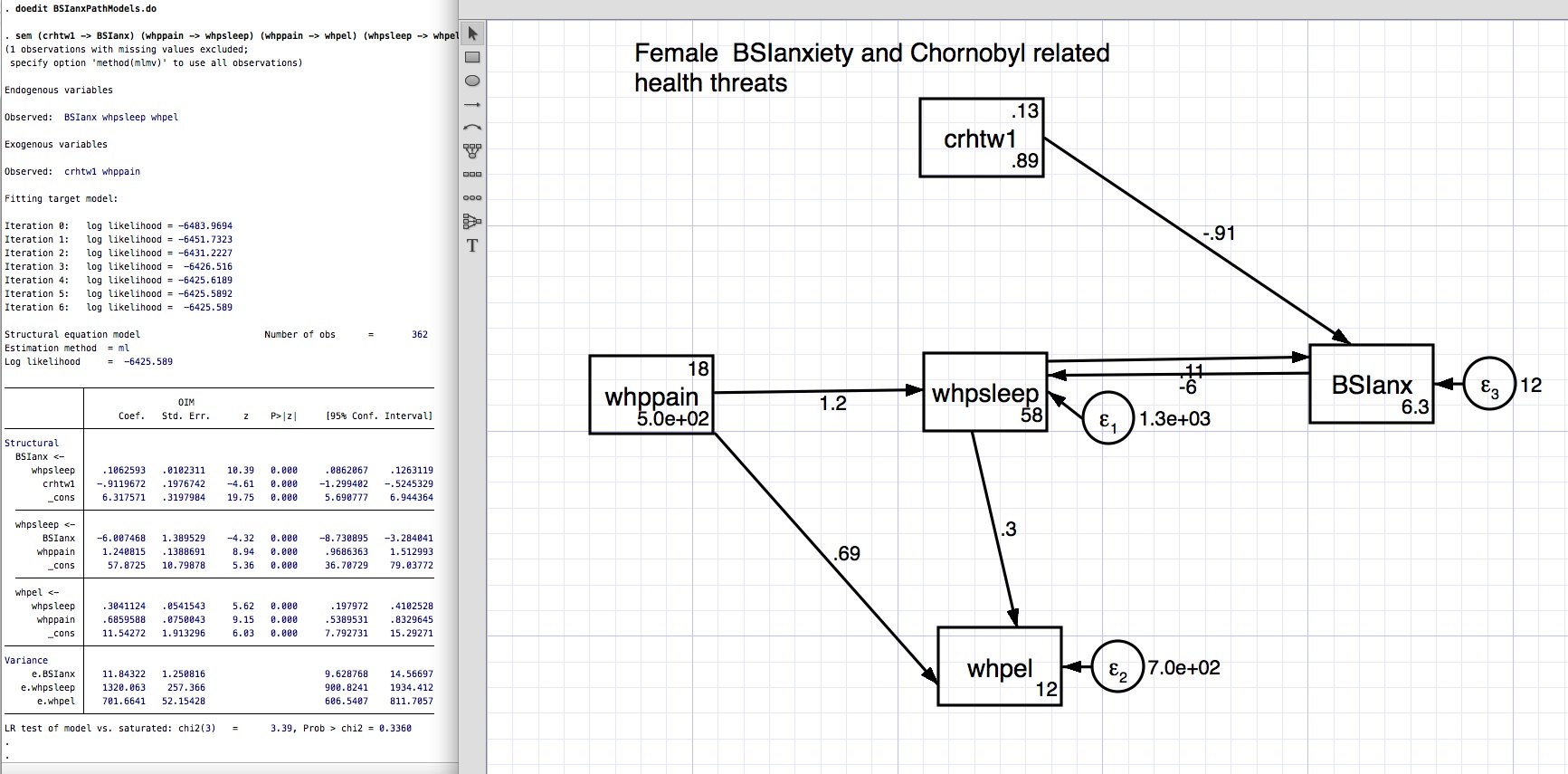Click the 'Exogenous variables' heading in results
The image size is (1568, 774).
pyautogui.click(x=56, y=145)
